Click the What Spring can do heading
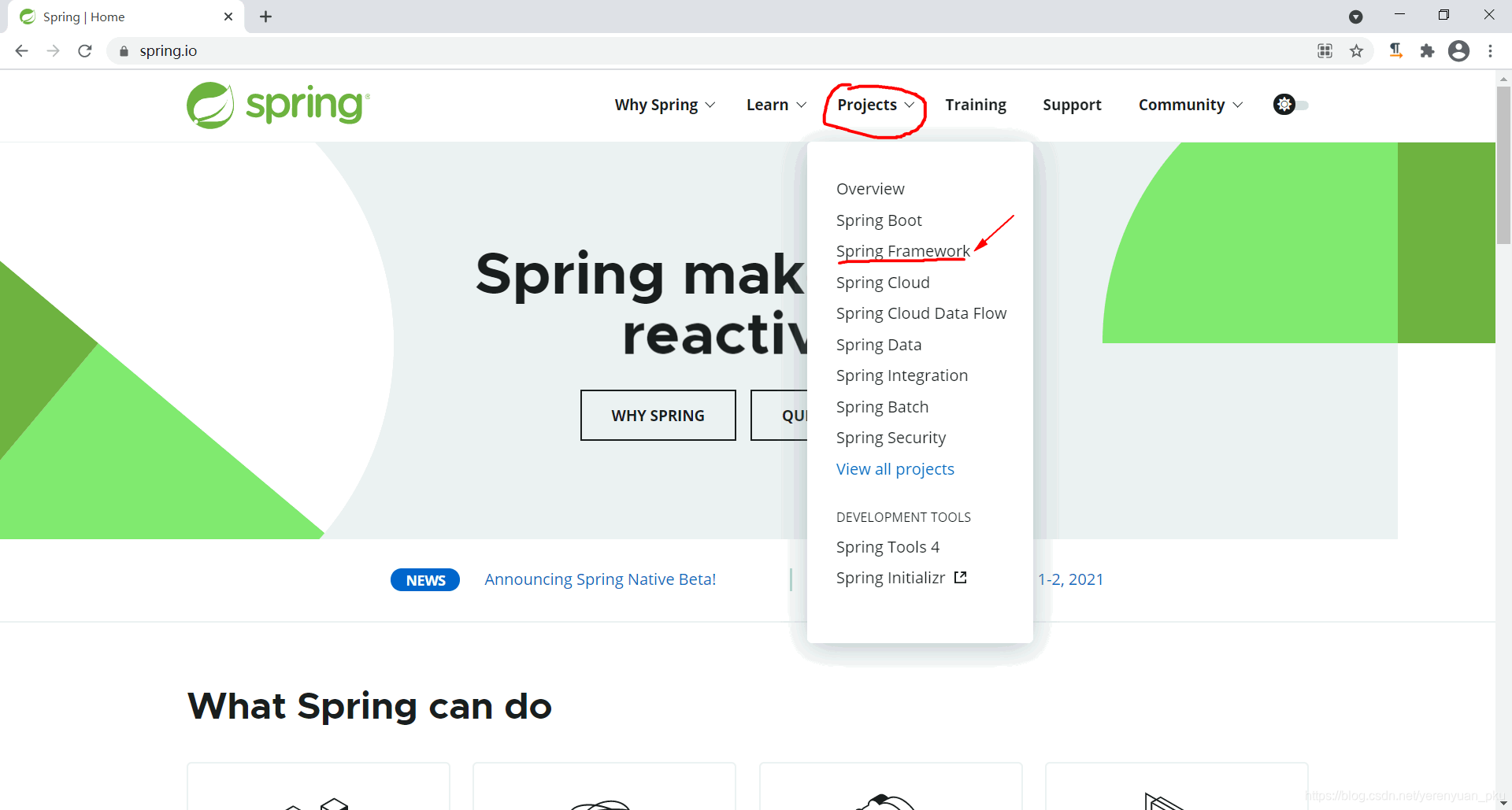 click(x=369, y=706)
